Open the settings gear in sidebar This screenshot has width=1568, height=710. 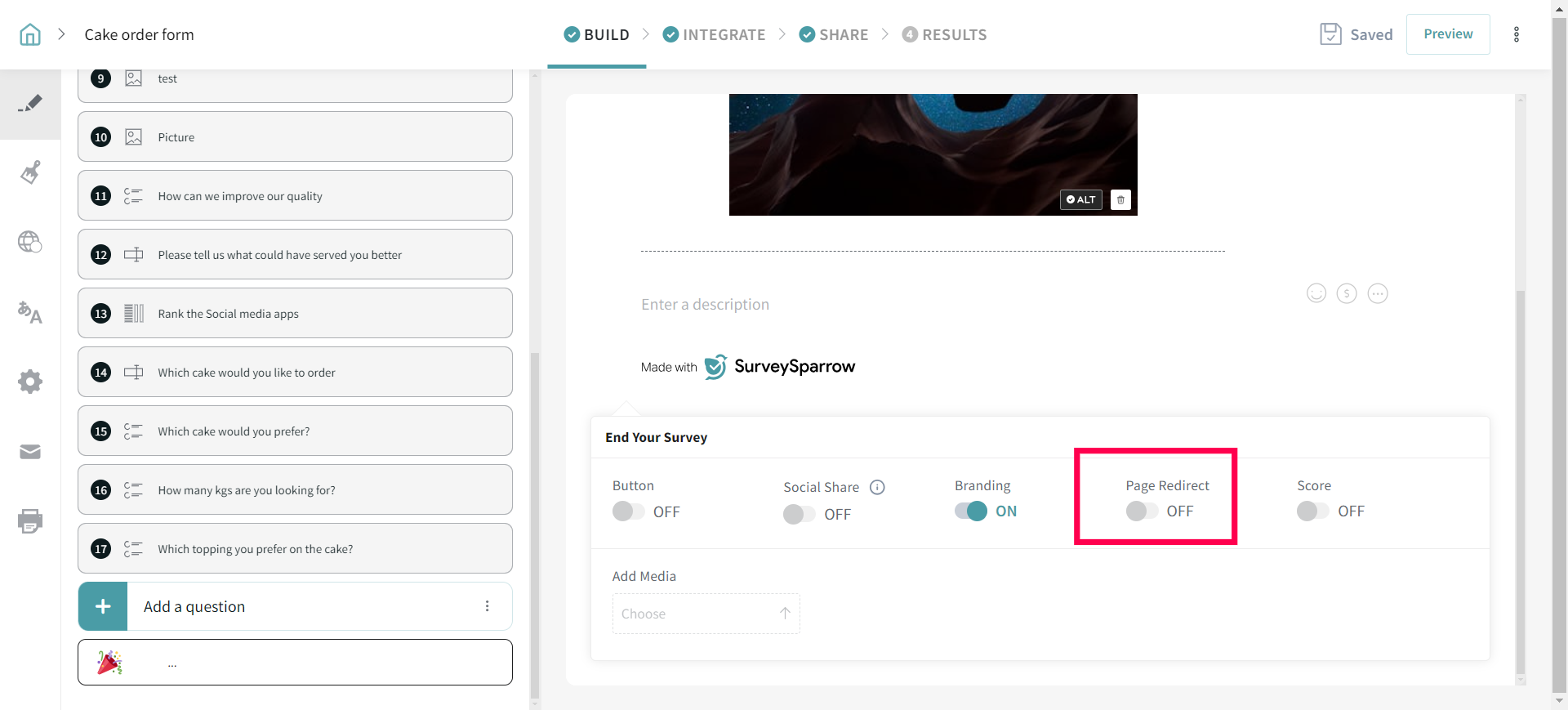[30, 382]
